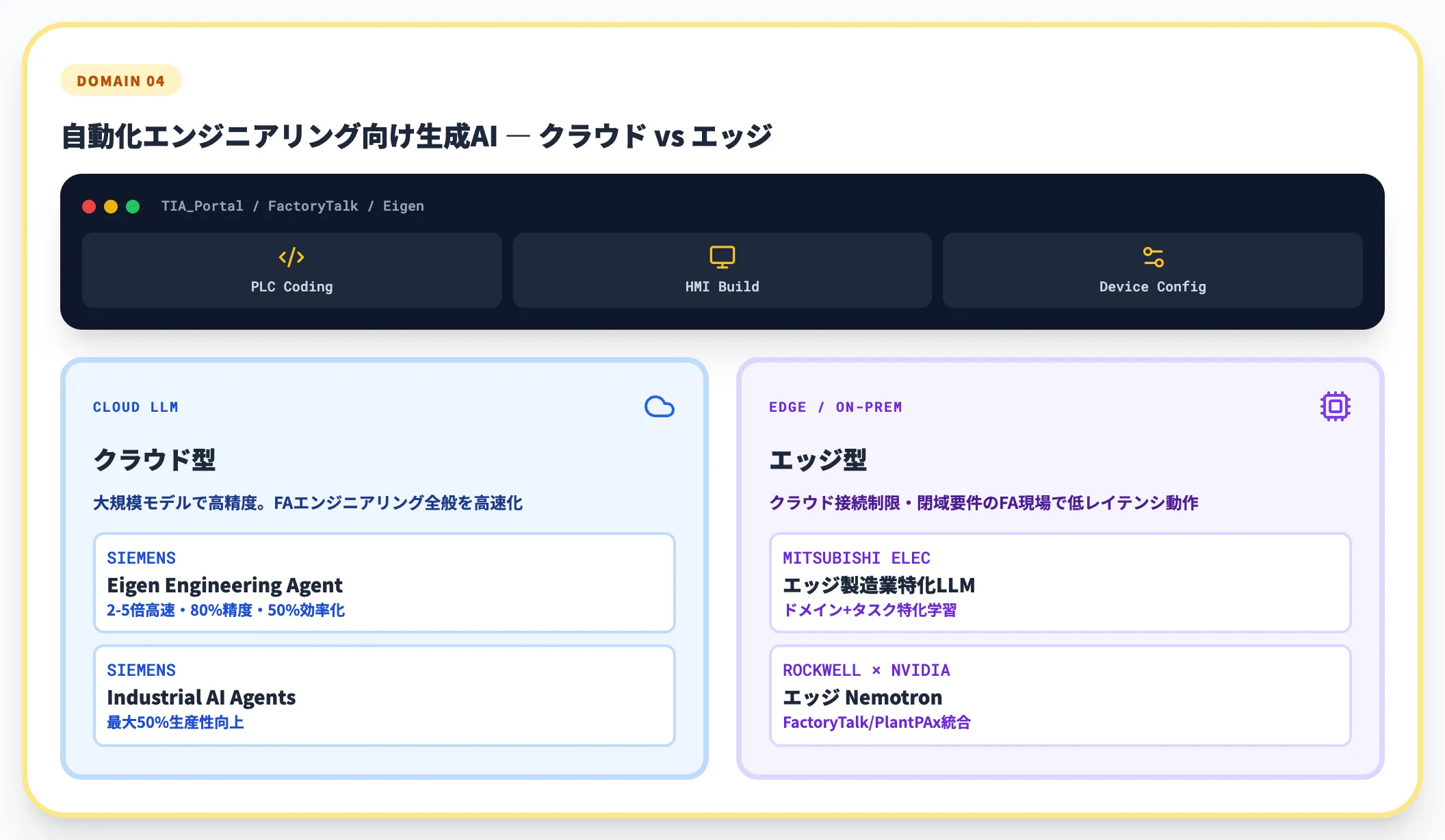Click the chip icon in Edge card
Image resolution: width=1445 pixels, height=840 pixels.
[x=1335, y=406]
